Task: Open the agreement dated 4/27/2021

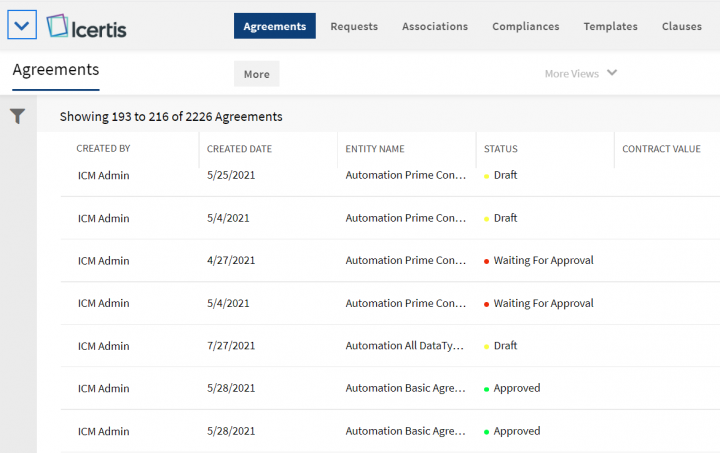Action: [231, 261]
